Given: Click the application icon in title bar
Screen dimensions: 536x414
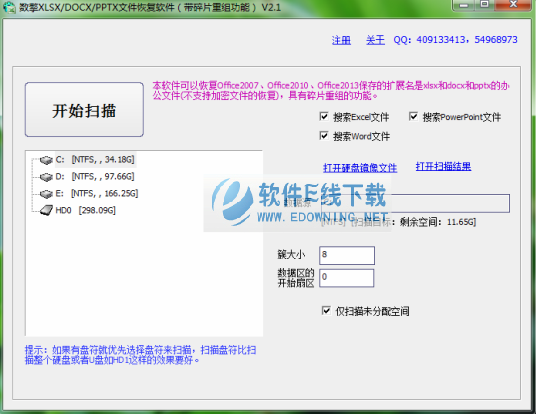Looking at the screenshot, I should click(x=9, y=7).
